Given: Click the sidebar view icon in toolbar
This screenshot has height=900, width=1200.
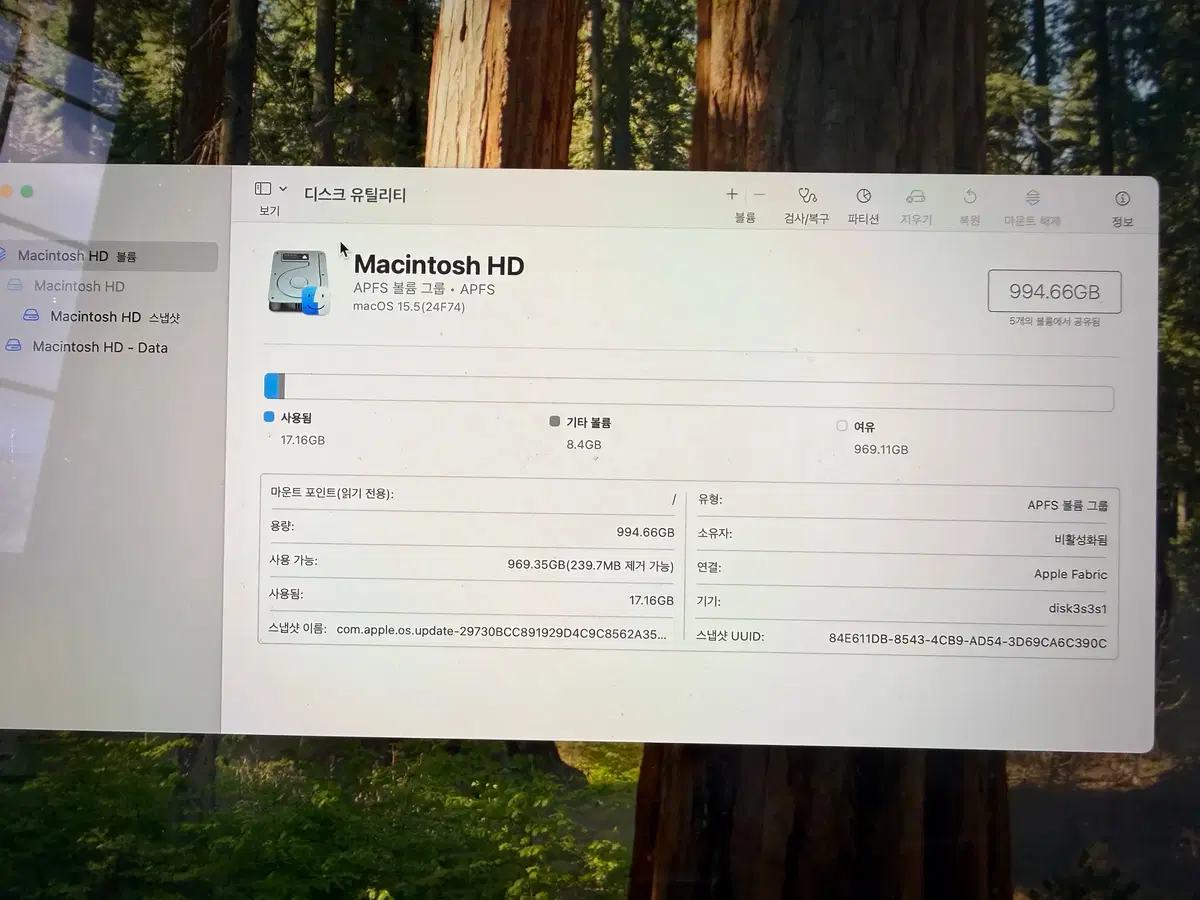Looking at the screenshot, I should pos(263,189).
